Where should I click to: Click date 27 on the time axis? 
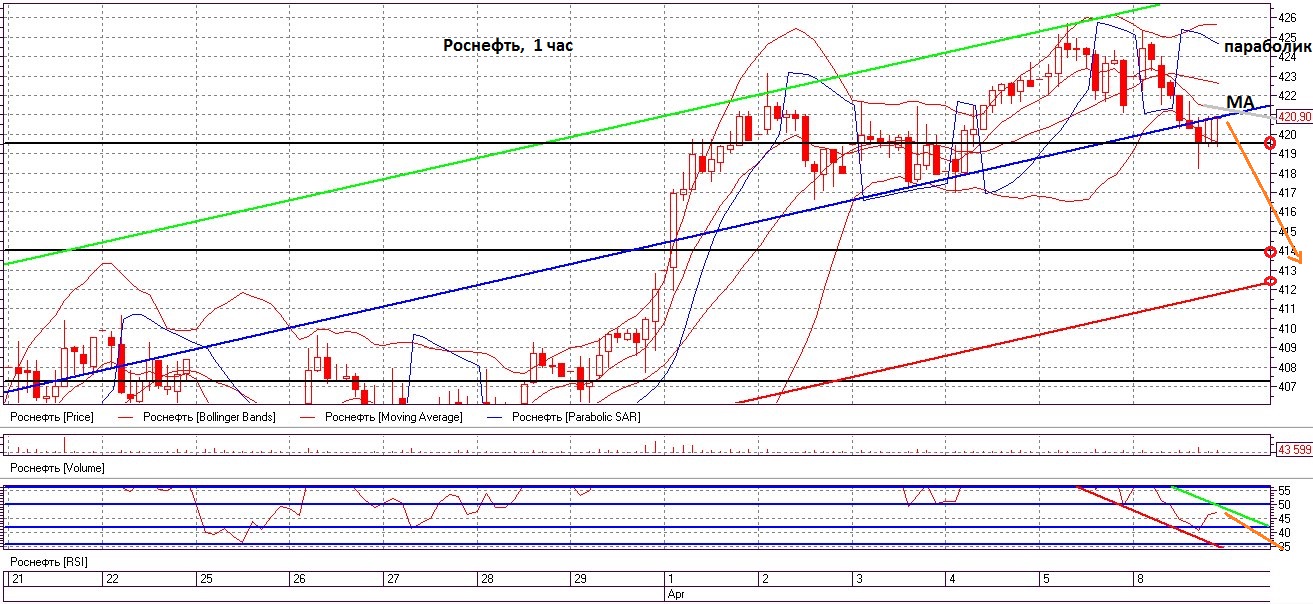[x=393, y=579]
